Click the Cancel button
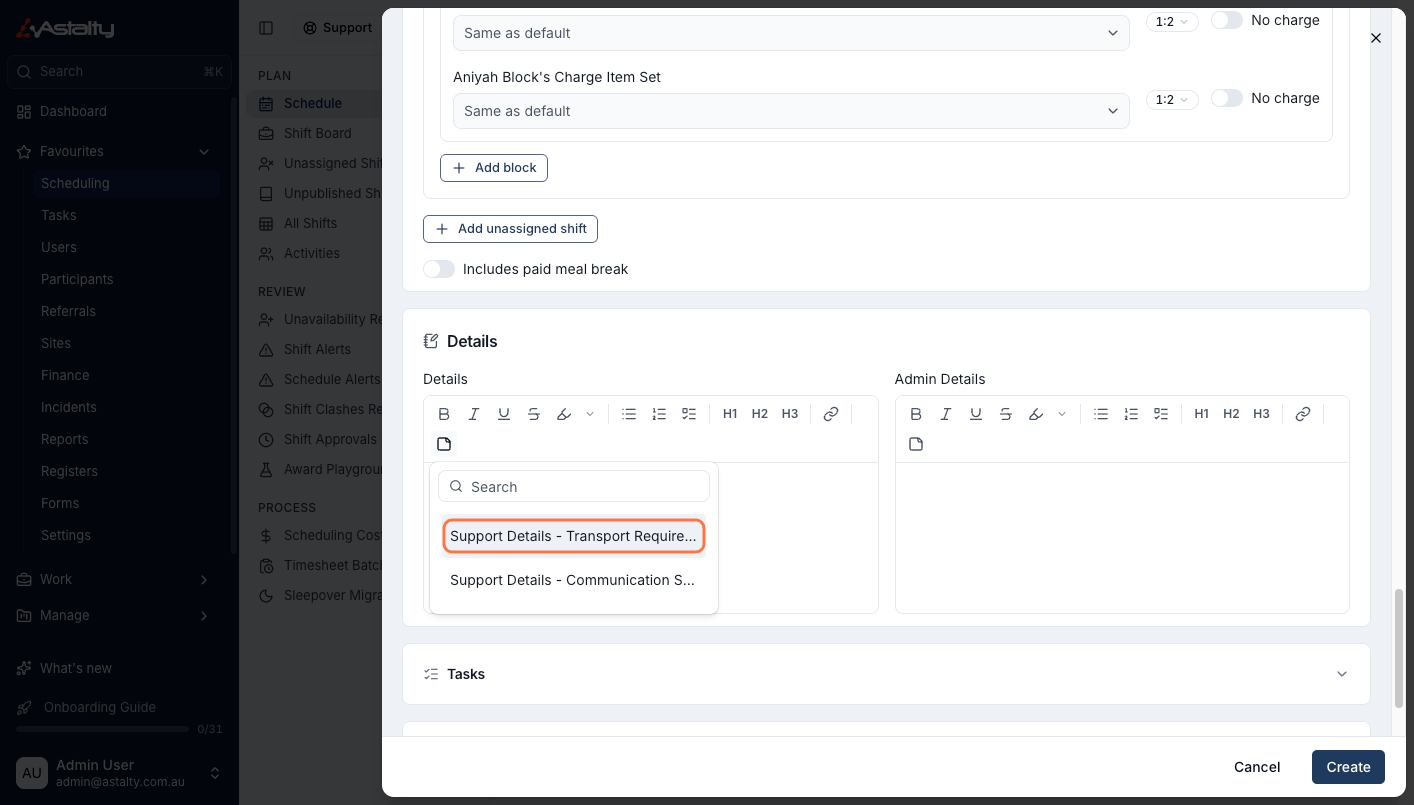The image size is (1414, 805). [1257, 767]
